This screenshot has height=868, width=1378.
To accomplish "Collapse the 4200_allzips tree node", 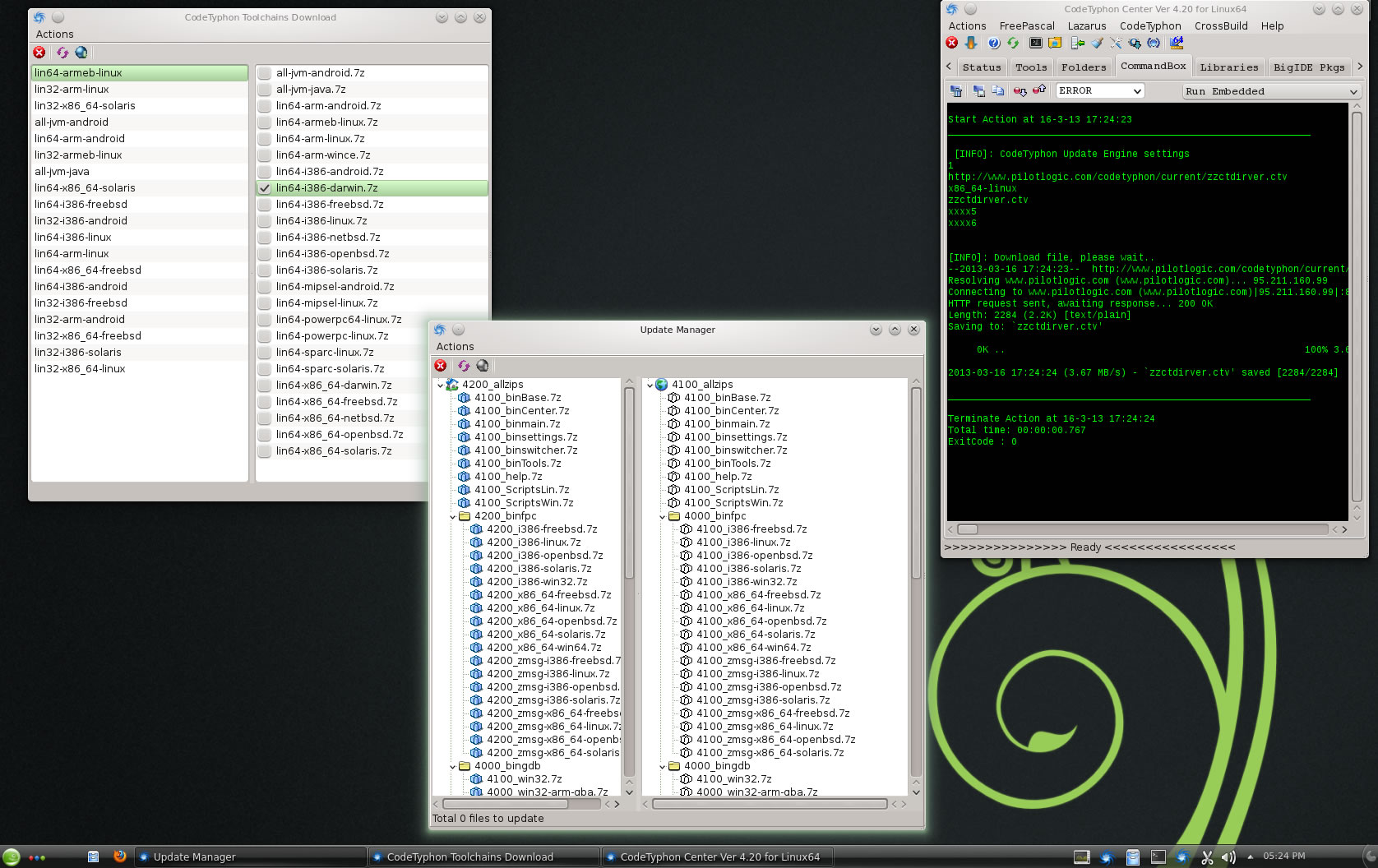I will [x=441, y=385].
